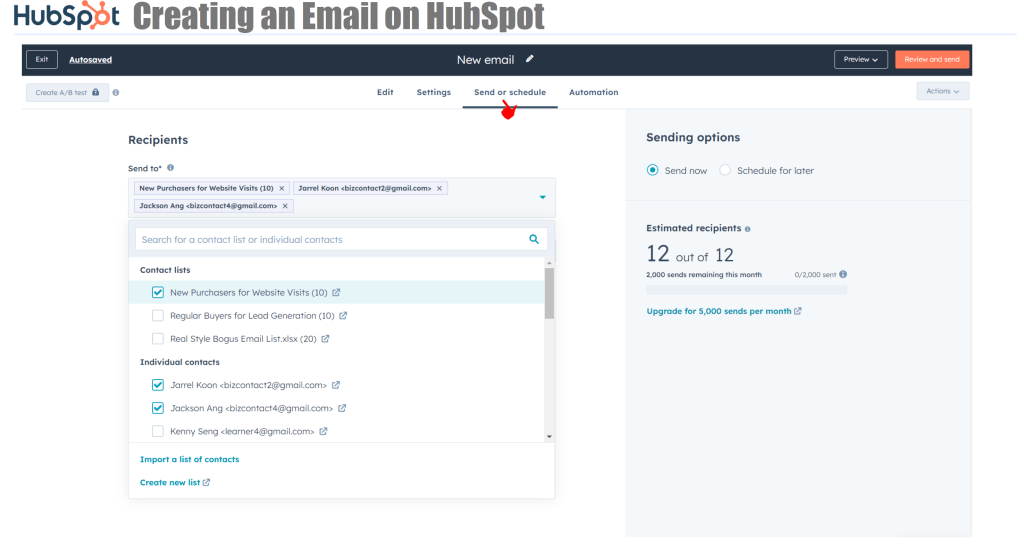Click info icon beside 0/2,000 sent
This screenshot has width=1024, height=546.
point(843,274)
